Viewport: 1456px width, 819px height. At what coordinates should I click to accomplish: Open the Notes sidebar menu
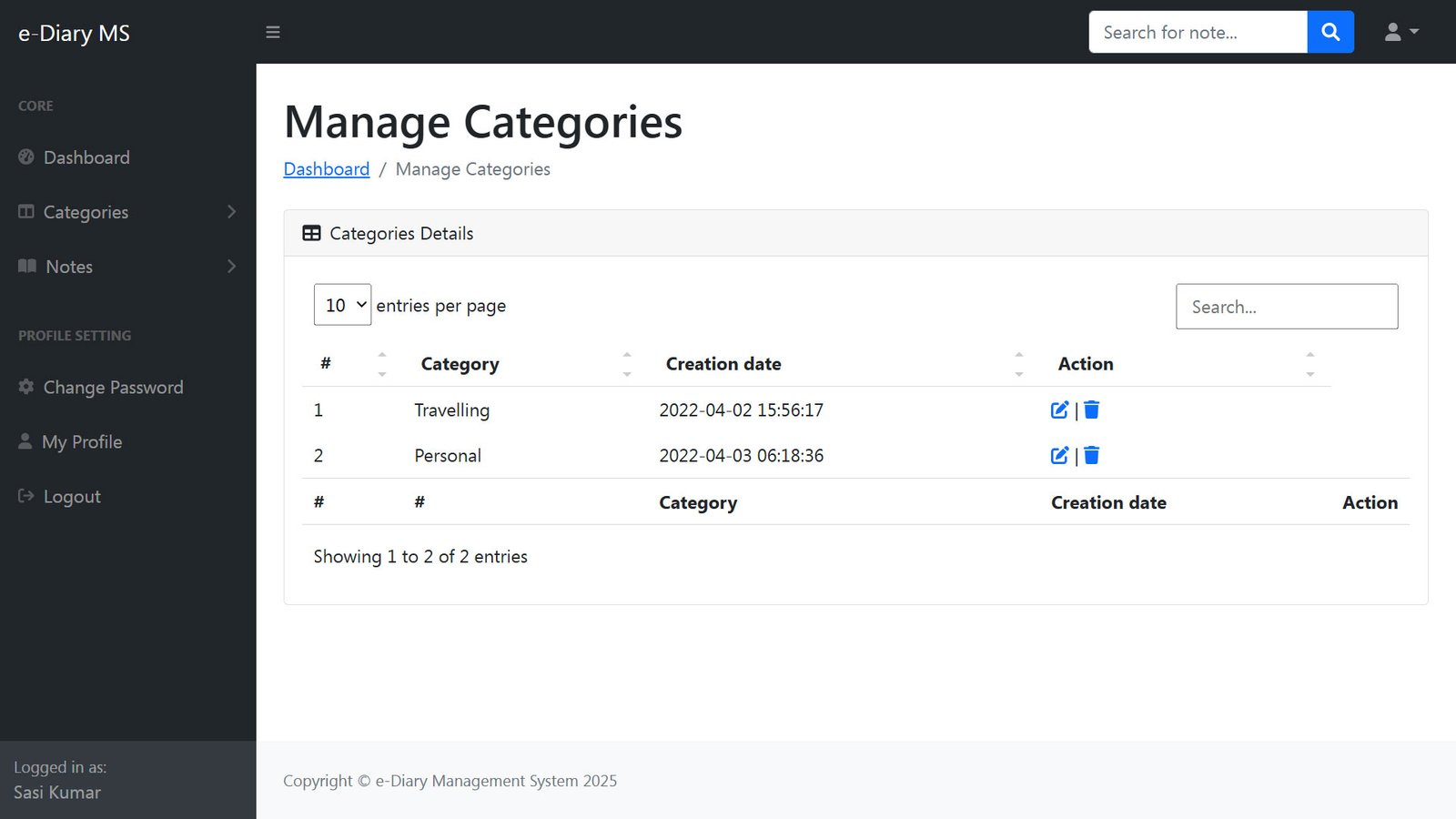pyautogui.click(x=127, y=266)
